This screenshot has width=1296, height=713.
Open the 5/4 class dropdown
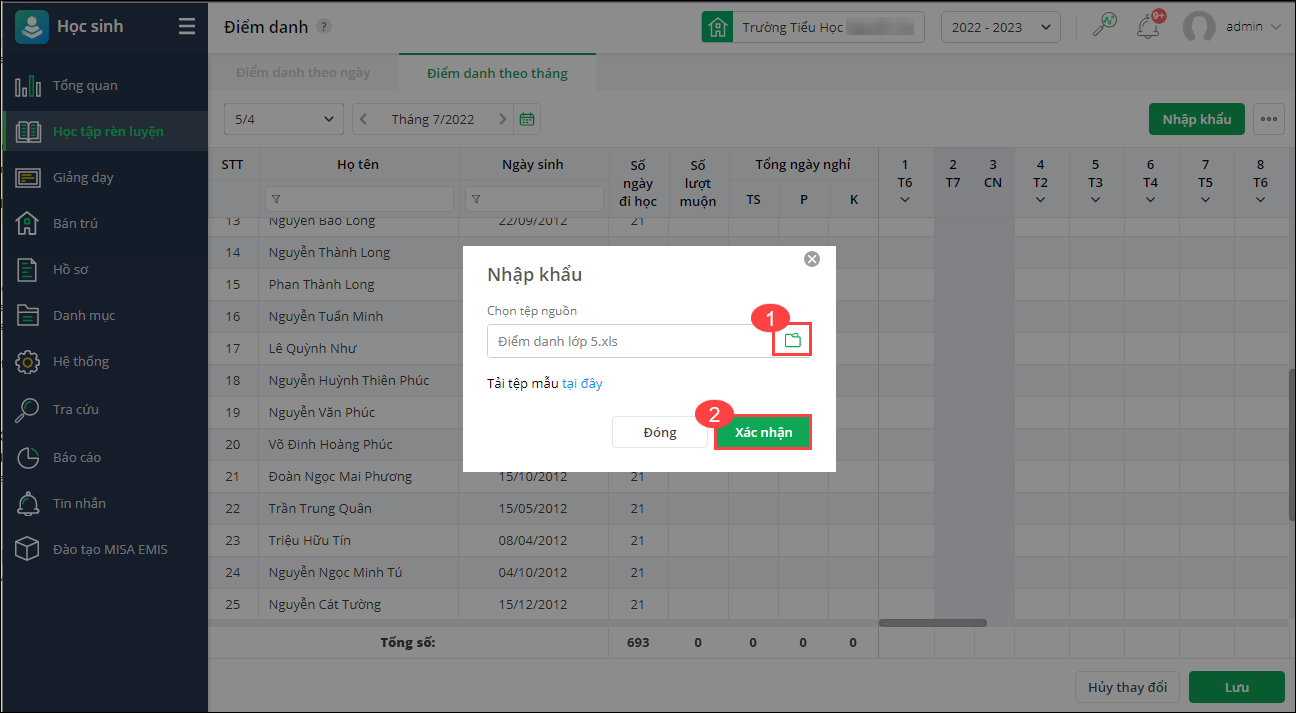(x=283, y=119)
